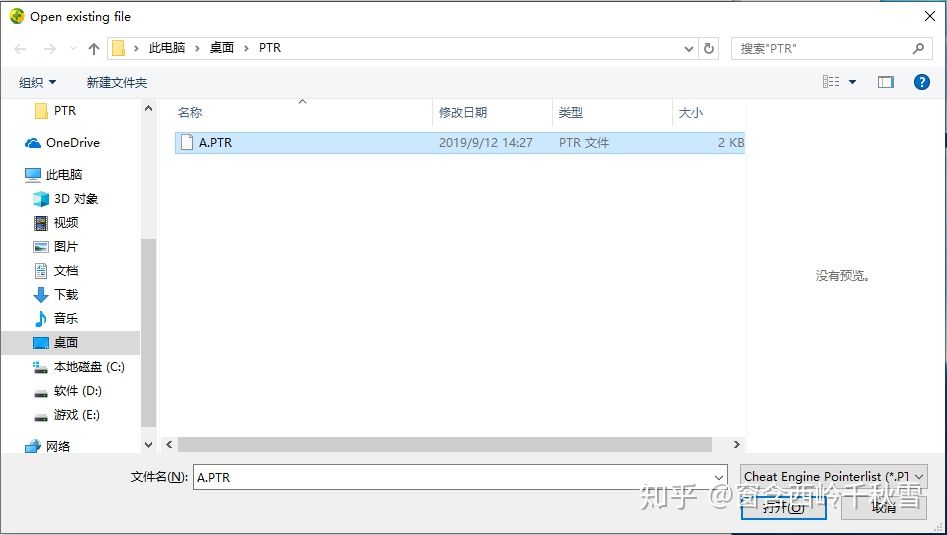
Task: Select PTR folder in navigation pane
Action: (x=56, y=111)
